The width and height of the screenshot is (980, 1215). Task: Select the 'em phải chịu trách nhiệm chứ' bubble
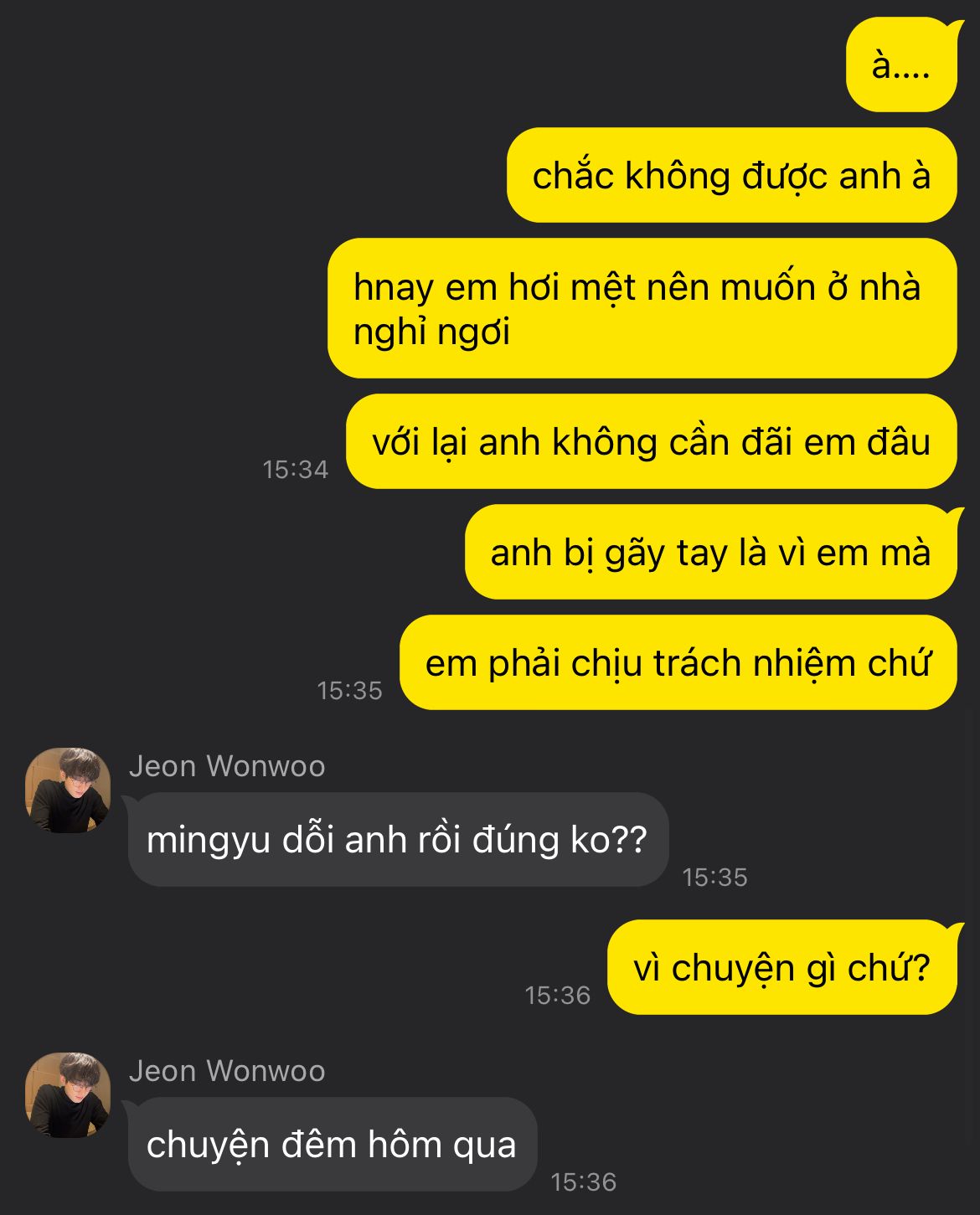678,662
